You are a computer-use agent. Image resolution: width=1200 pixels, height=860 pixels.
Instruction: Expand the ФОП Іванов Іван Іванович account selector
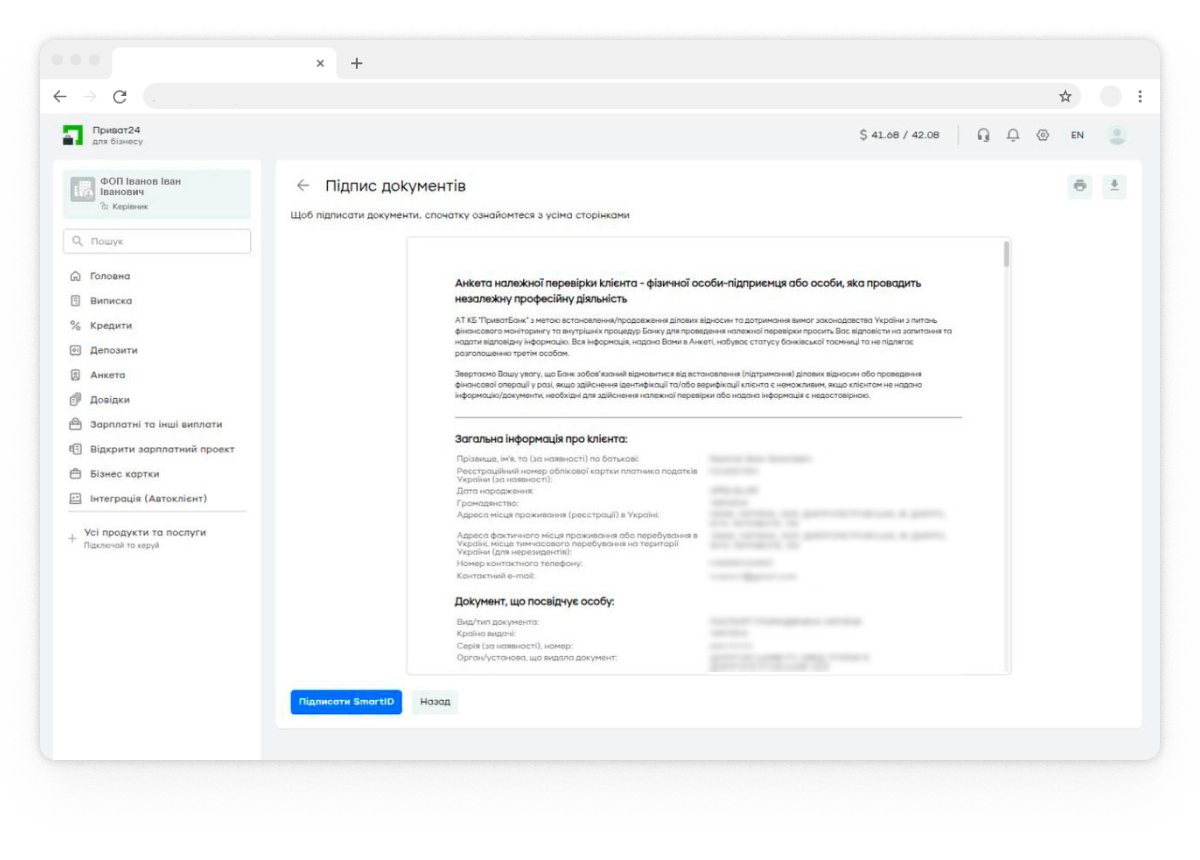pos(157,194)
